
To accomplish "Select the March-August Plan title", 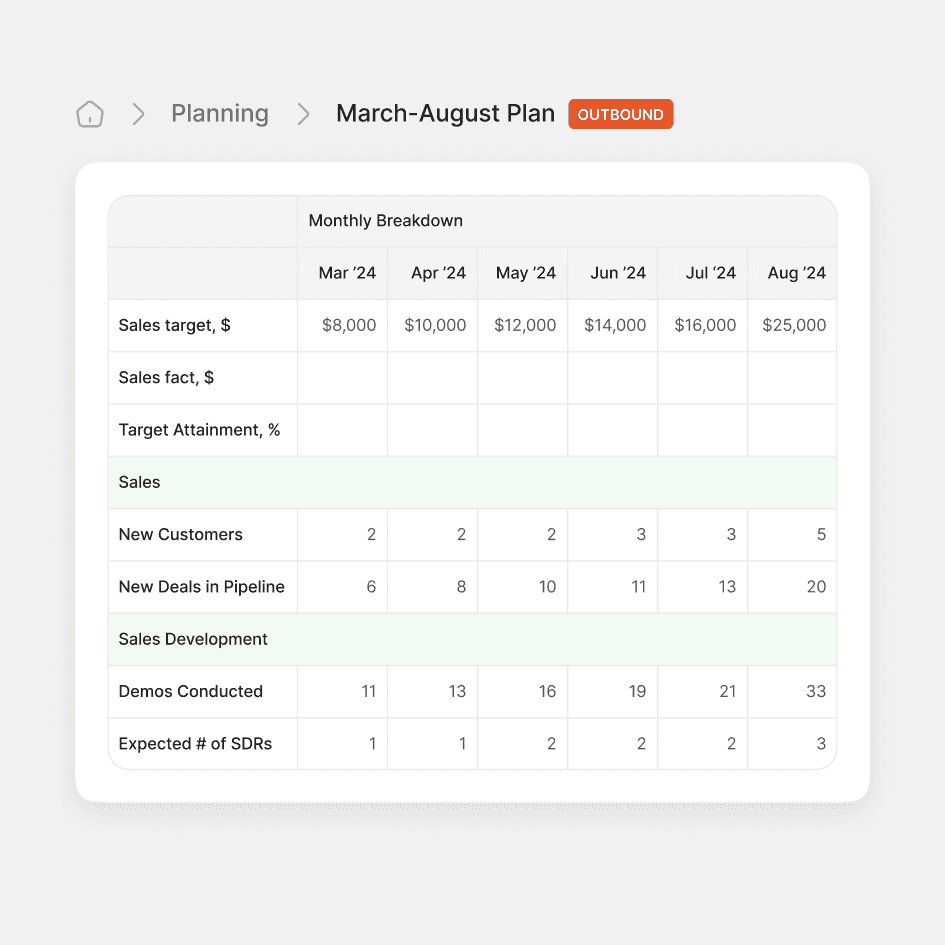I will pos(446,114).
